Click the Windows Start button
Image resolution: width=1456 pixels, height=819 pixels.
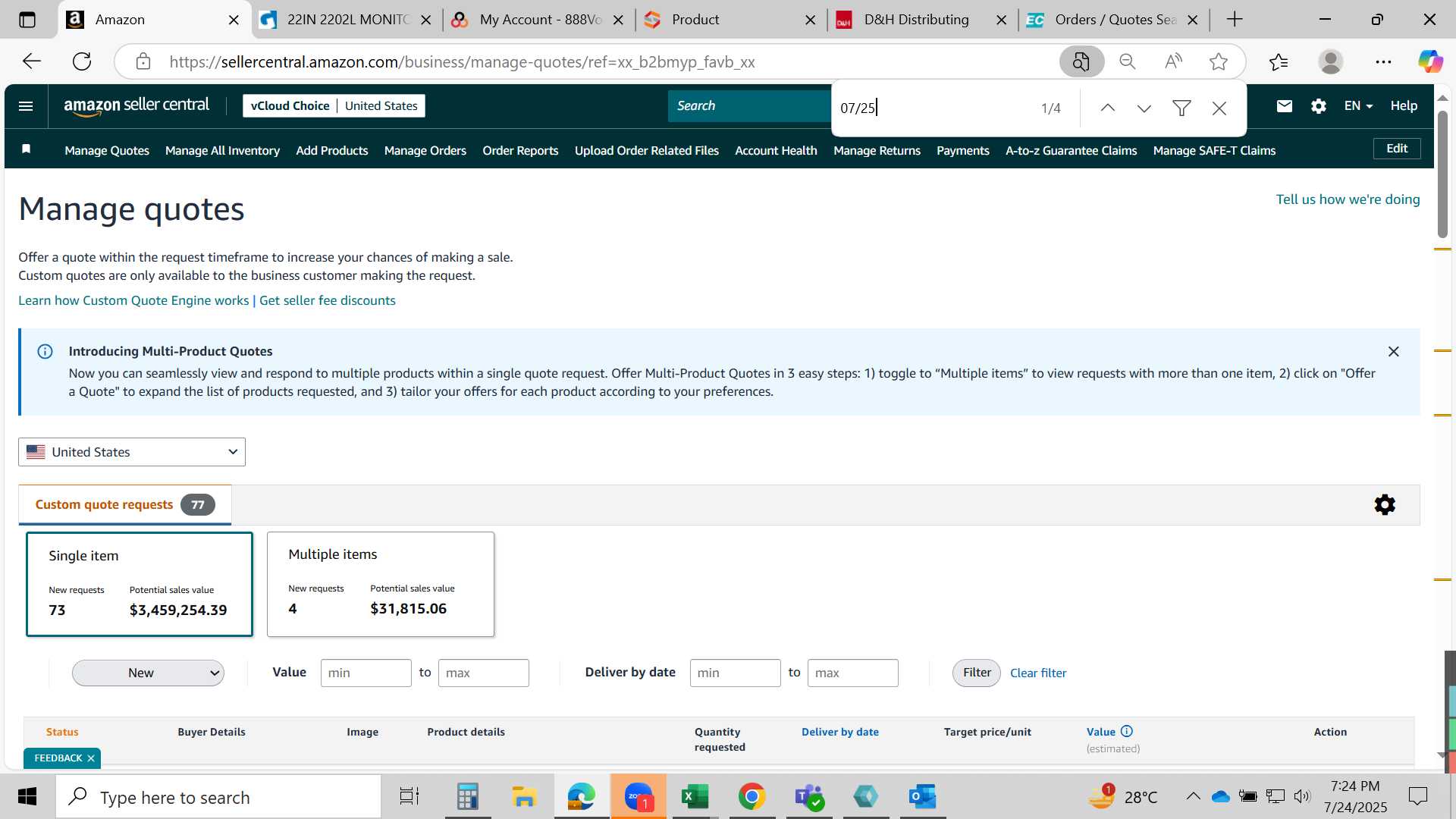click(27, 797)
